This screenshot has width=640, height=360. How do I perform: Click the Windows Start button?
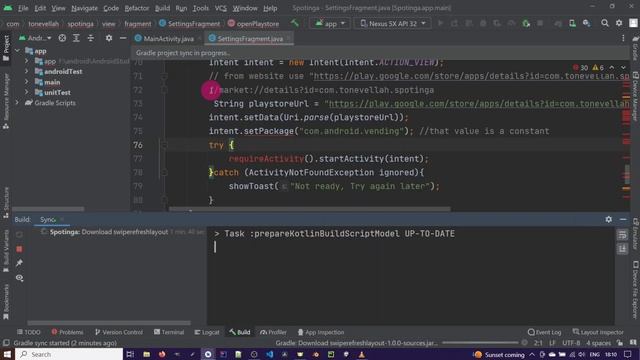[x=7, y=354]
